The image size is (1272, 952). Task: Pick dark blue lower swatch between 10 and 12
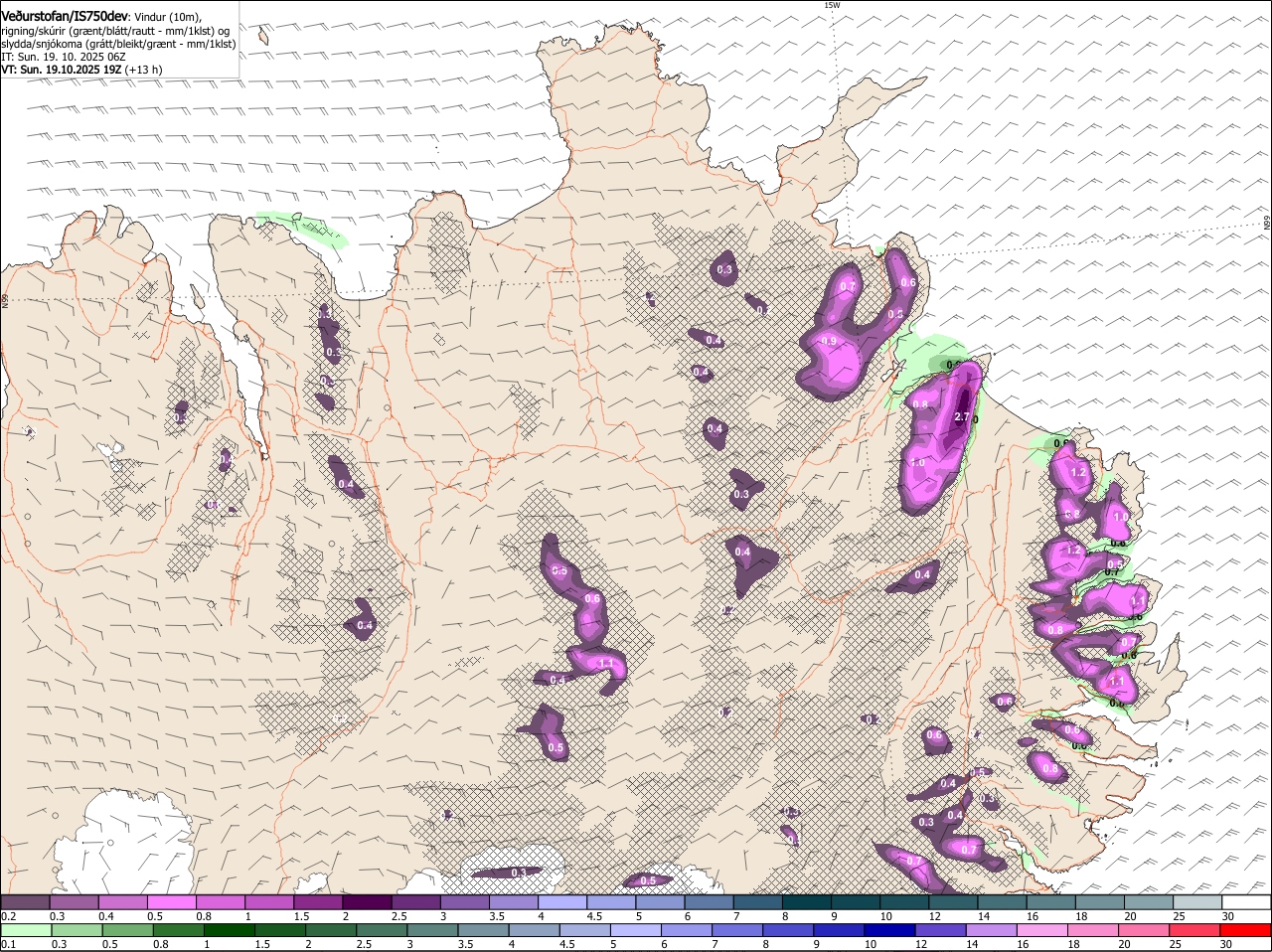[890, 930]
